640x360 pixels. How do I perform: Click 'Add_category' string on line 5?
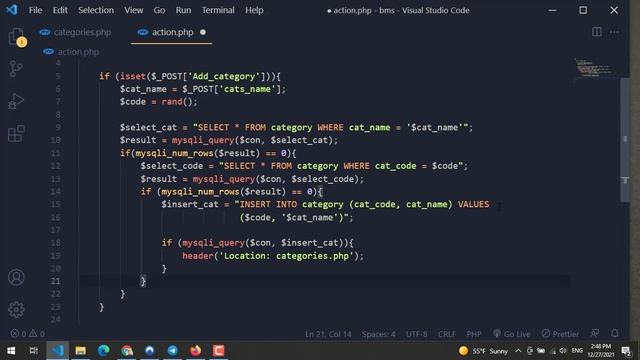(224, 76)
